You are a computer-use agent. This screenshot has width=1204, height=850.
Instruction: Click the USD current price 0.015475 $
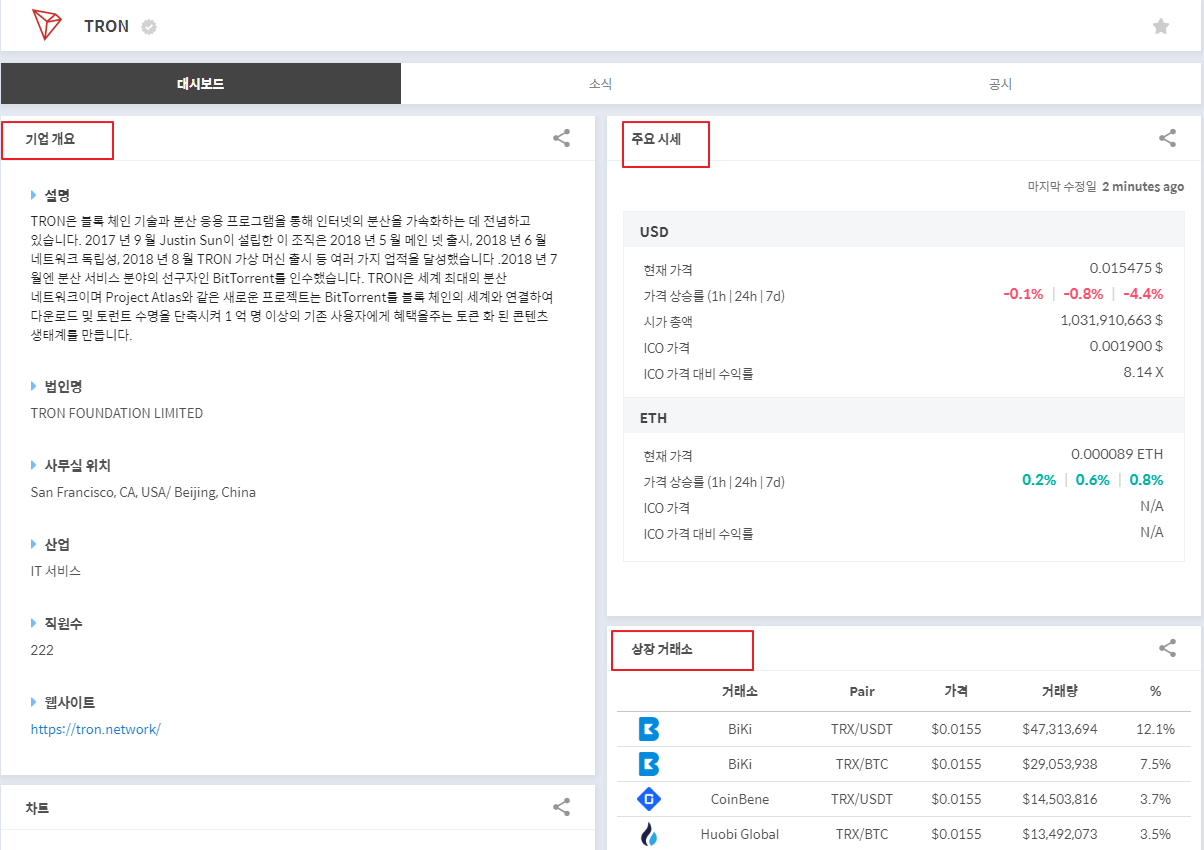[x=1126, y=269]
